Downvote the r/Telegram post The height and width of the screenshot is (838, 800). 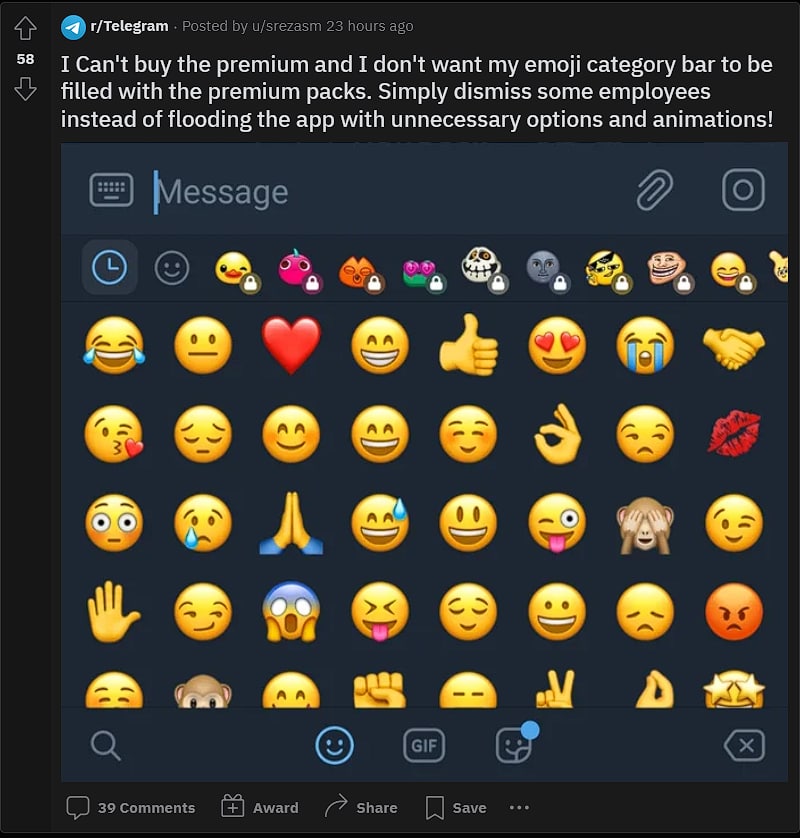[25, 89]
